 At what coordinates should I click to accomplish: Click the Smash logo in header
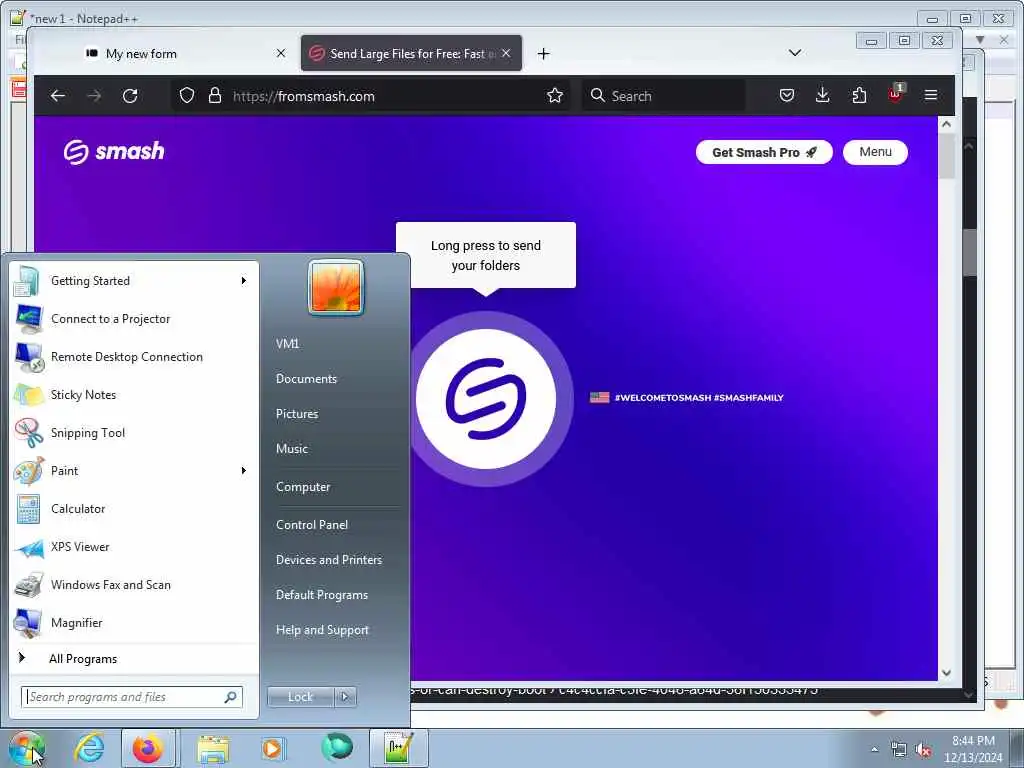click(114, 152)
